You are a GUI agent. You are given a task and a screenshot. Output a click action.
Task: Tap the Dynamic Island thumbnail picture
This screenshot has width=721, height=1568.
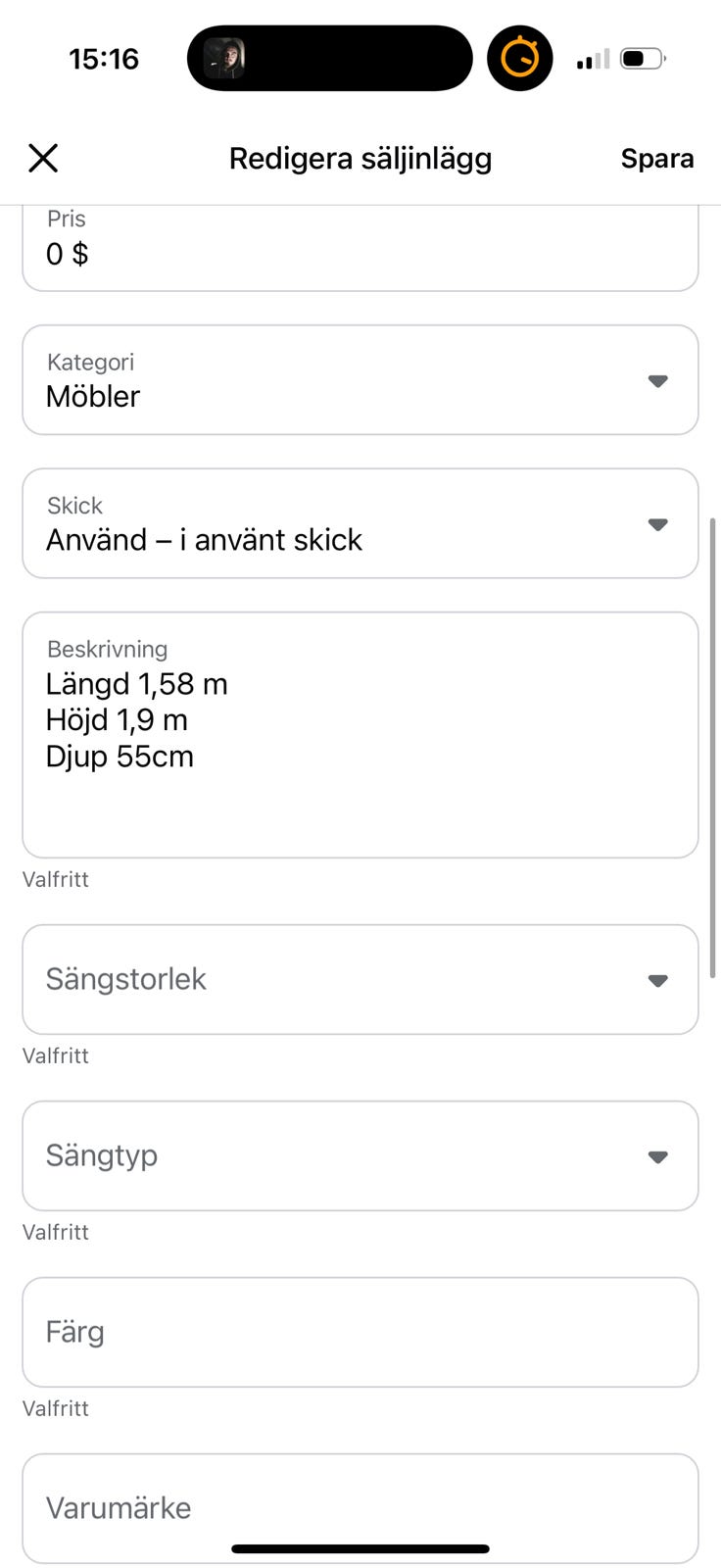pos(224,59)
